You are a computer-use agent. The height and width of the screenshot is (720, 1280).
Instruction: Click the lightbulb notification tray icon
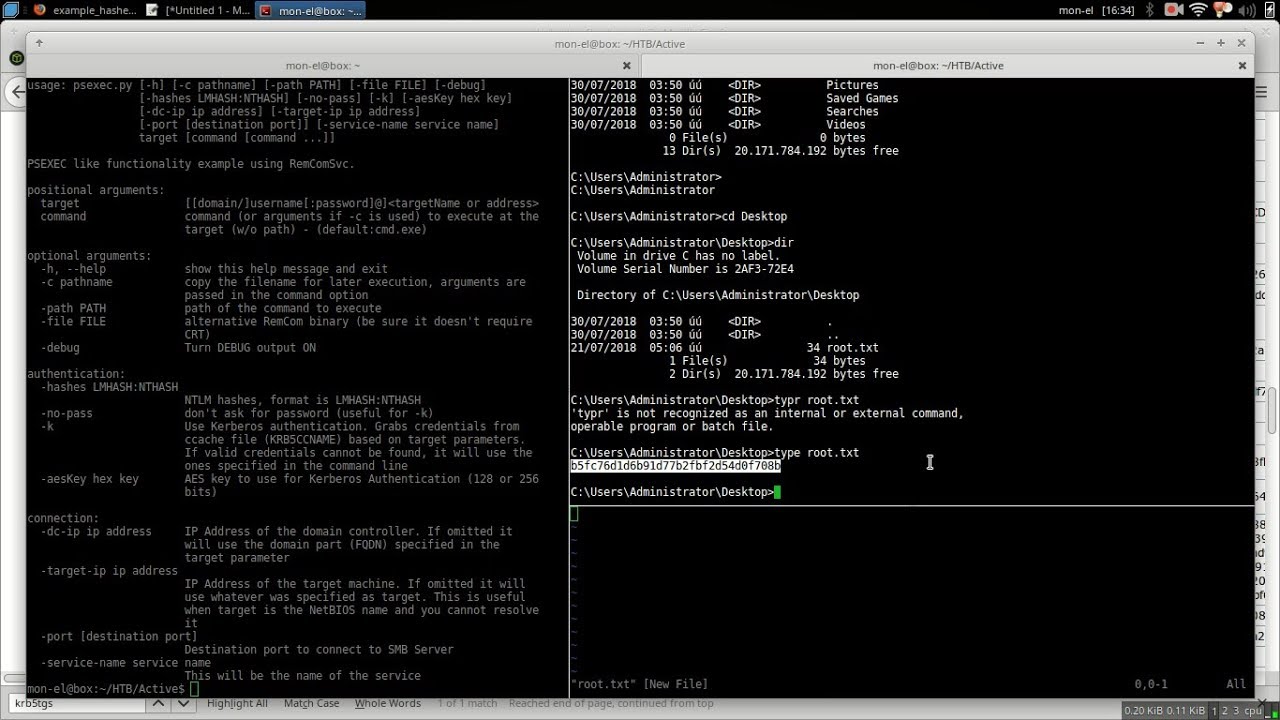(x=1222, y=10)
